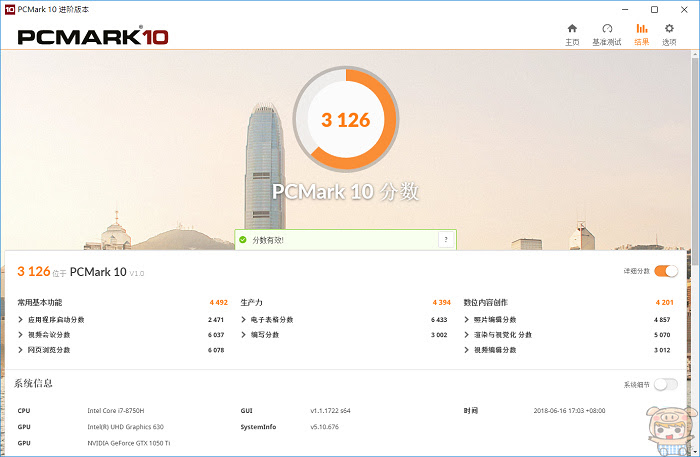Click the 生产力 heading

[x=251, y=303]
